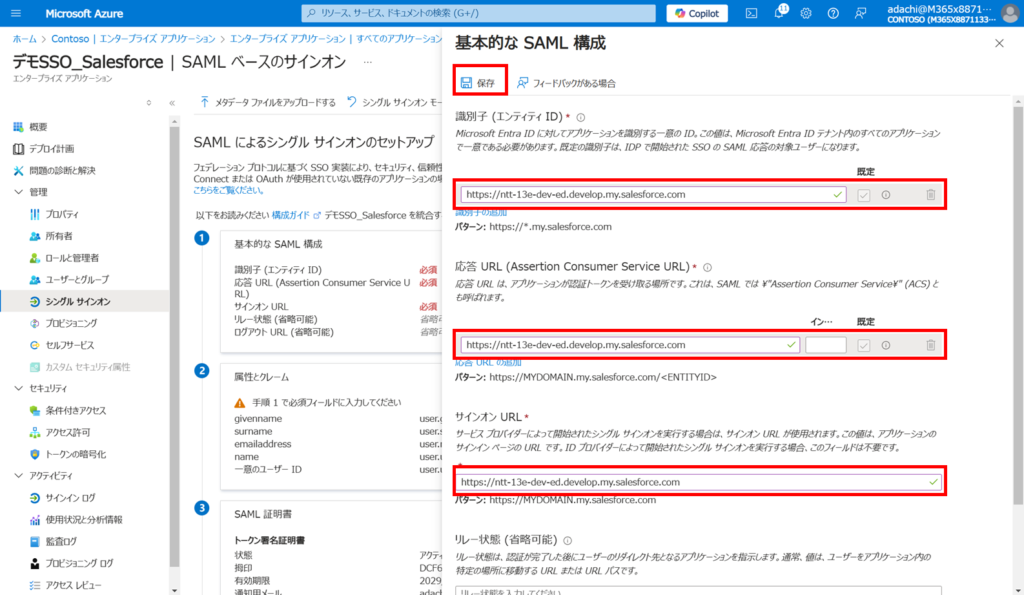This screenshot has height=595, width=1024.
Task: Show info icon in identifier row
Action: [x=886, y=195]
